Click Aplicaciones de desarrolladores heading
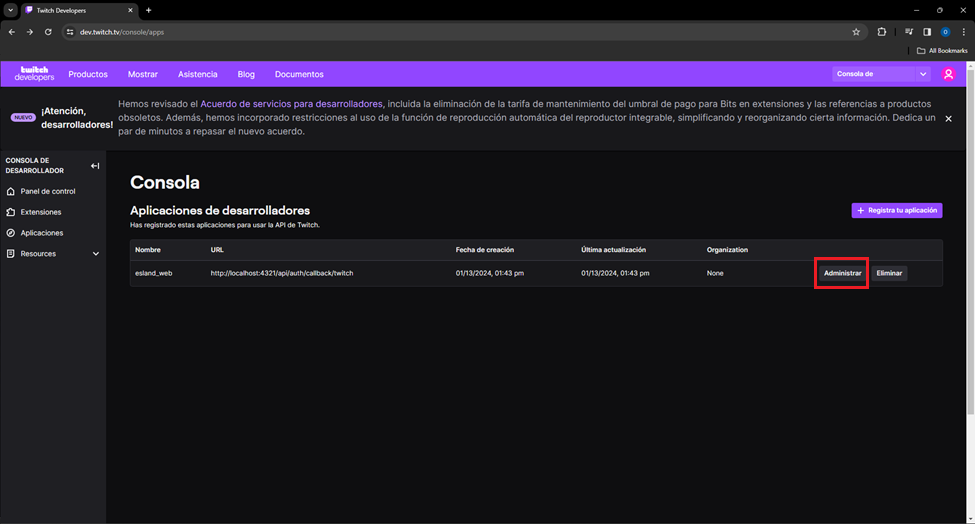975x524 pixels. [219, 211]
